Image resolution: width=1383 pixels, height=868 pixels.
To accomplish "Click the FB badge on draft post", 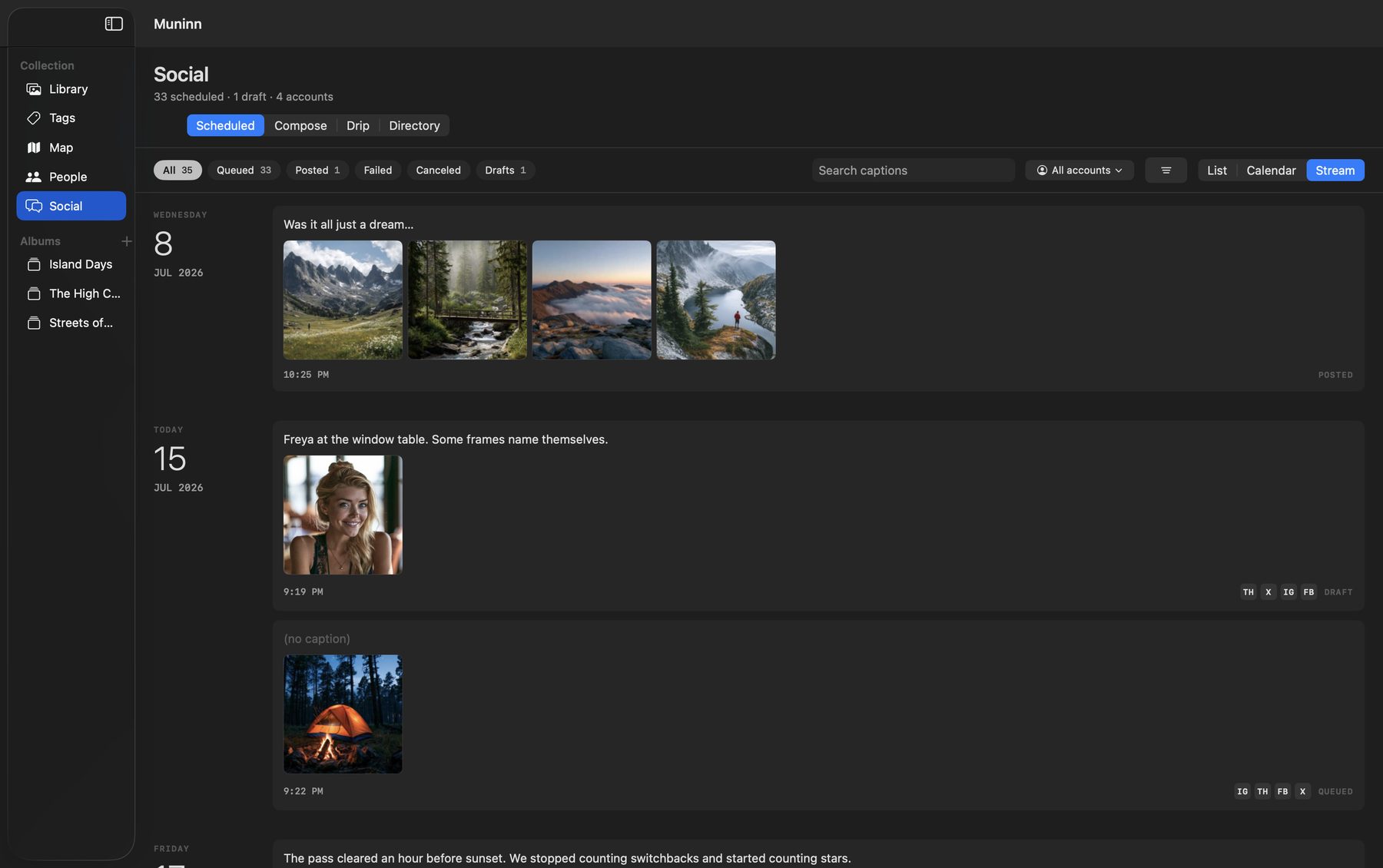I will [1308, 591].
